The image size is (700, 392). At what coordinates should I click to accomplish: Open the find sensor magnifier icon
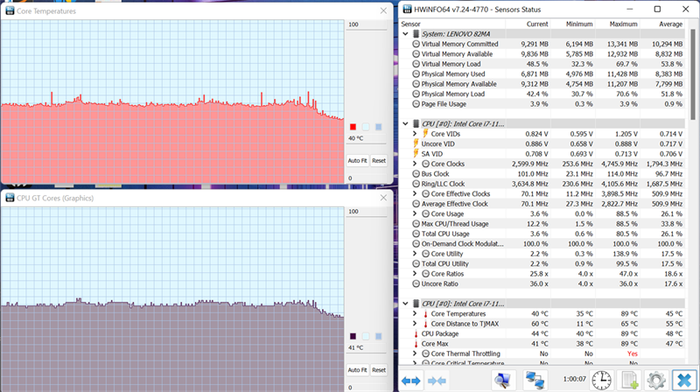point(503,380)
